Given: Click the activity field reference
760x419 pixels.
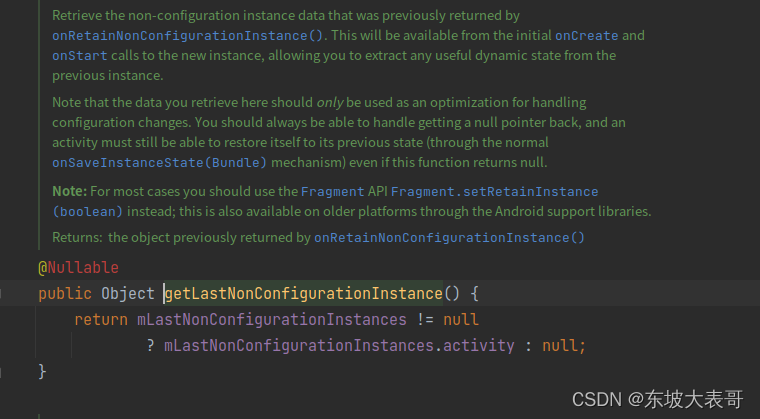Looking at the screenshot, I should pos(478,346).
